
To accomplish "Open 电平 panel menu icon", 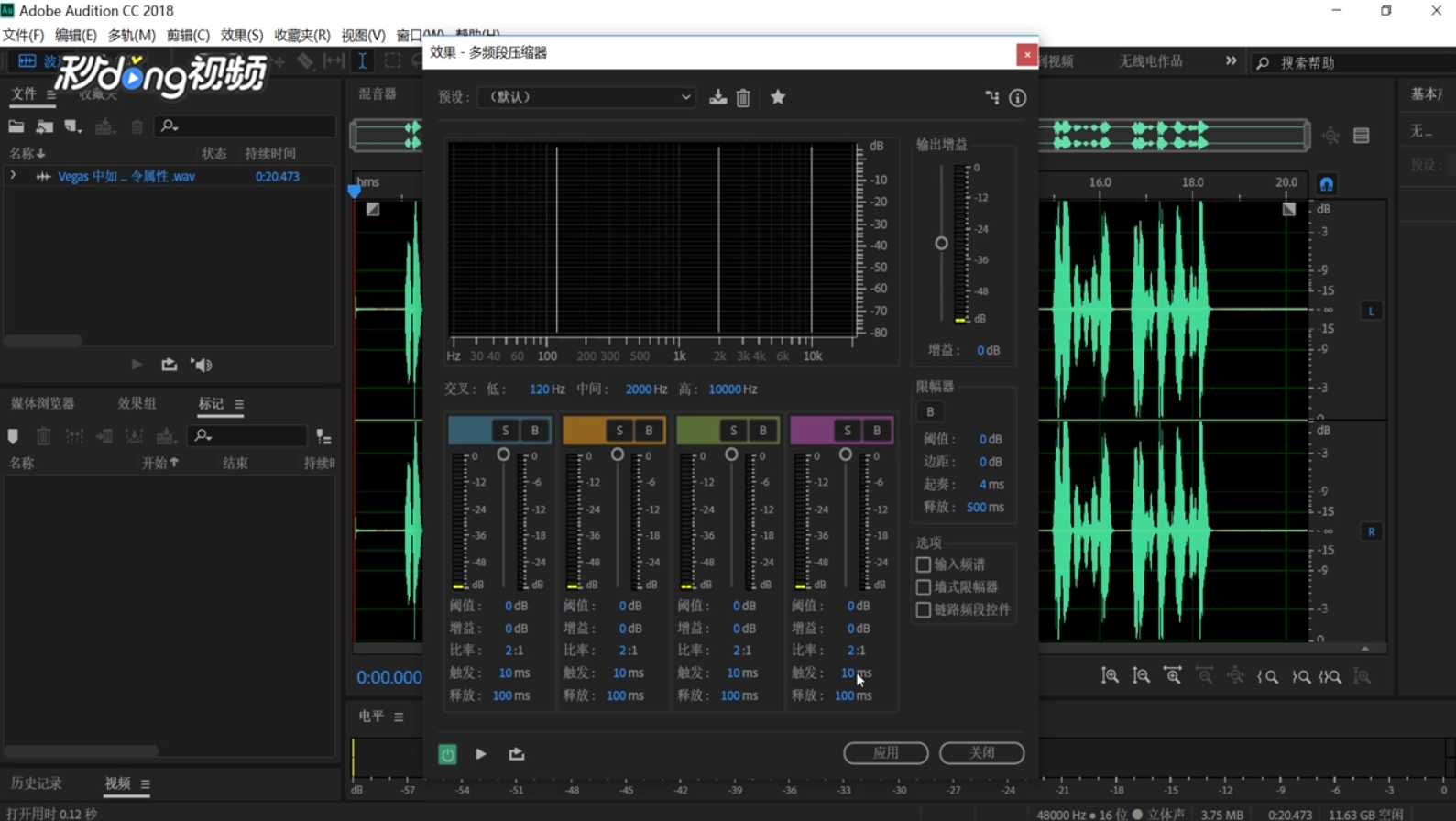I will [x=399, y=717].
